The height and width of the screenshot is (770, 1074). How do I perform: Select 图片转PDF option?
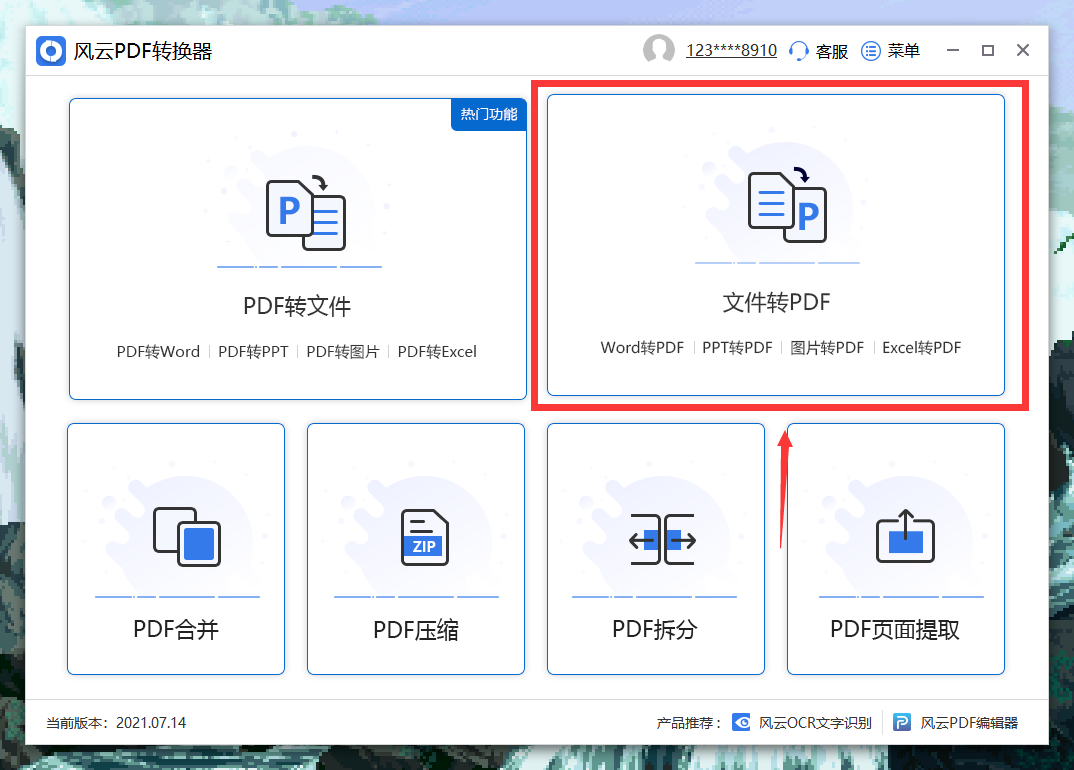pos(827,347)
